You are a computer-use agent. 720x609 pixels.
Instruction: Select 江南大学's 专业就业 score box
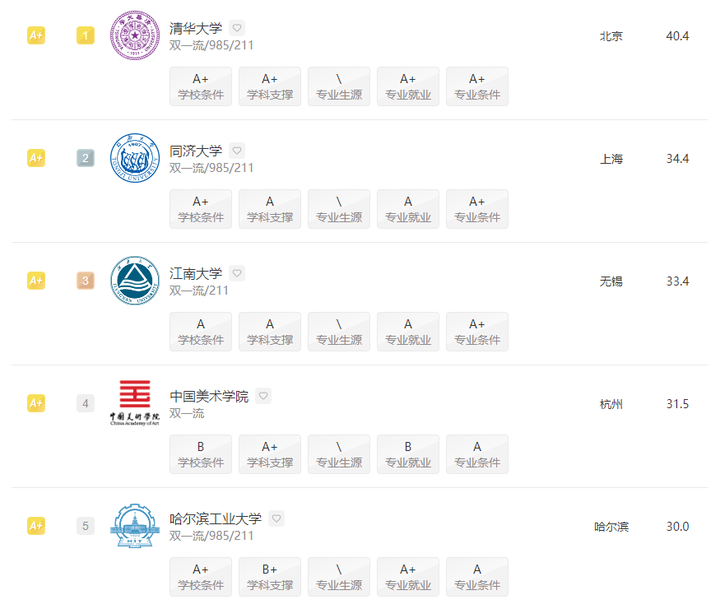(x=408, y=332)
